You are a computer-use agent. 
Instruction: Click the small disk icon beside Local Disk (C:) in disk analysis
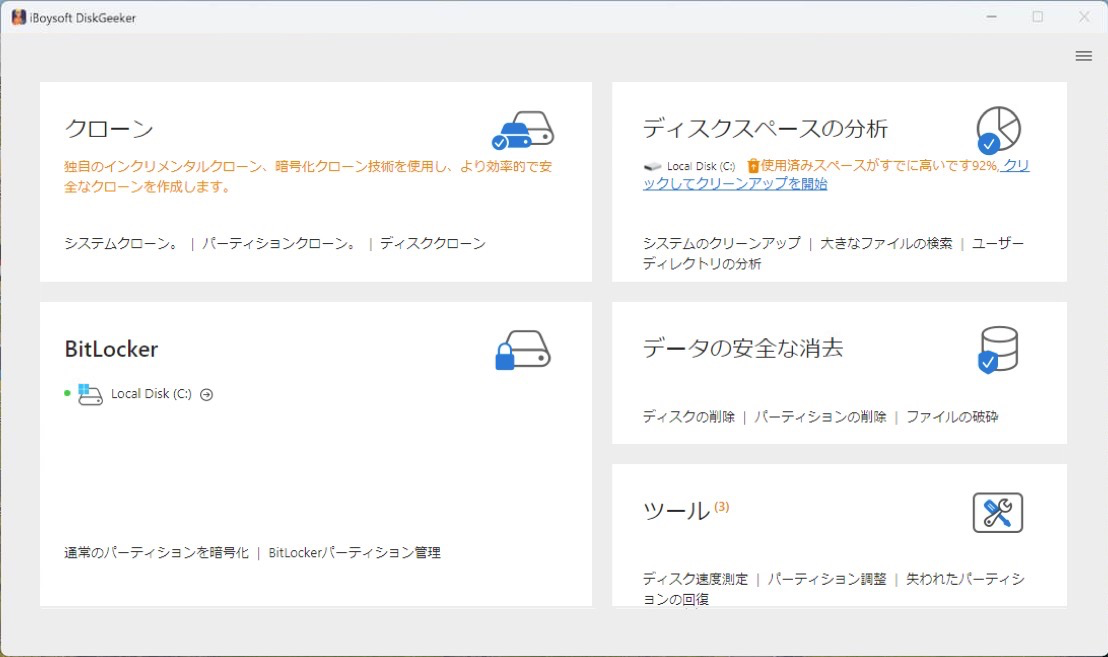652,167
